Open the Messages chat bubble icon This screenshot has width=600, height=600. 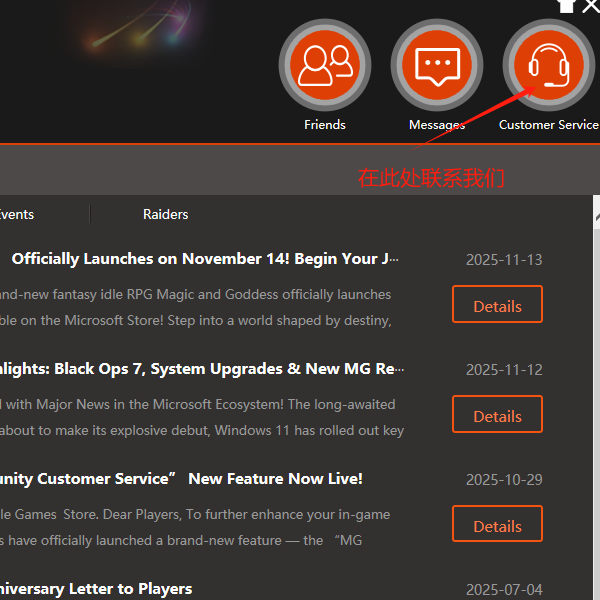[437, 66]
